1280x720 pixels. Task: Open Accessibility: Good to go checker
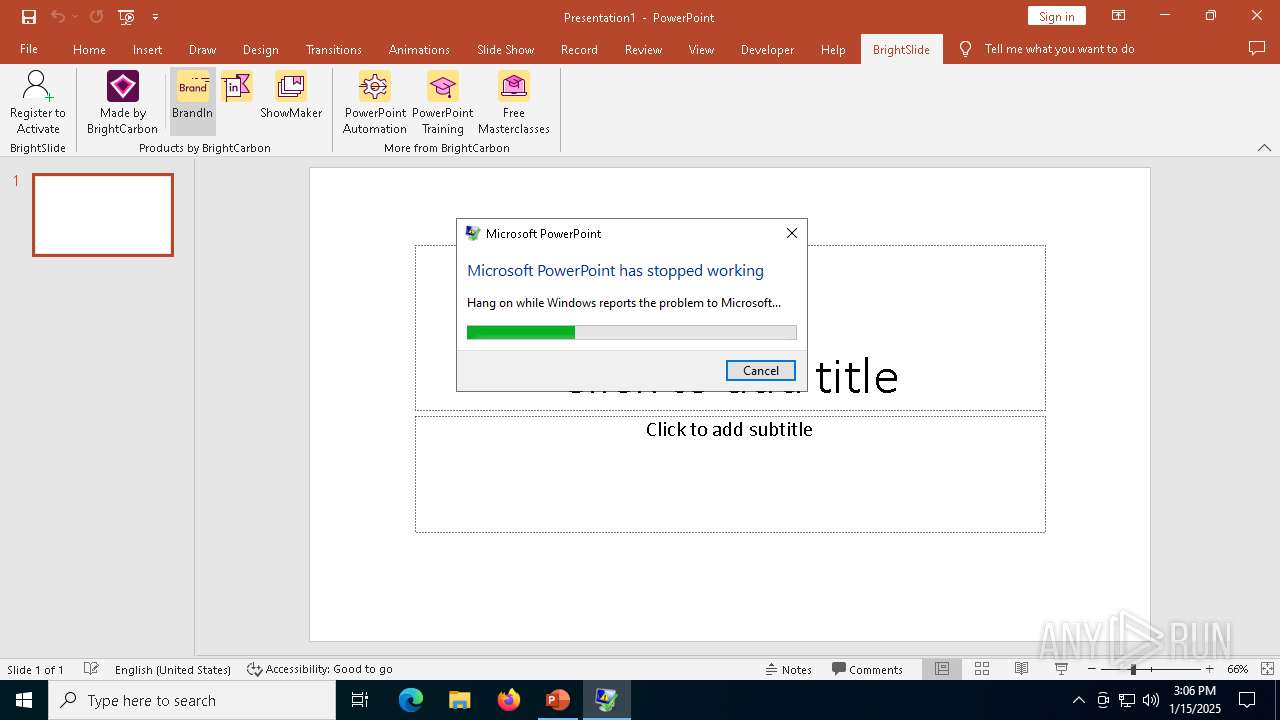tap(320, 669)
